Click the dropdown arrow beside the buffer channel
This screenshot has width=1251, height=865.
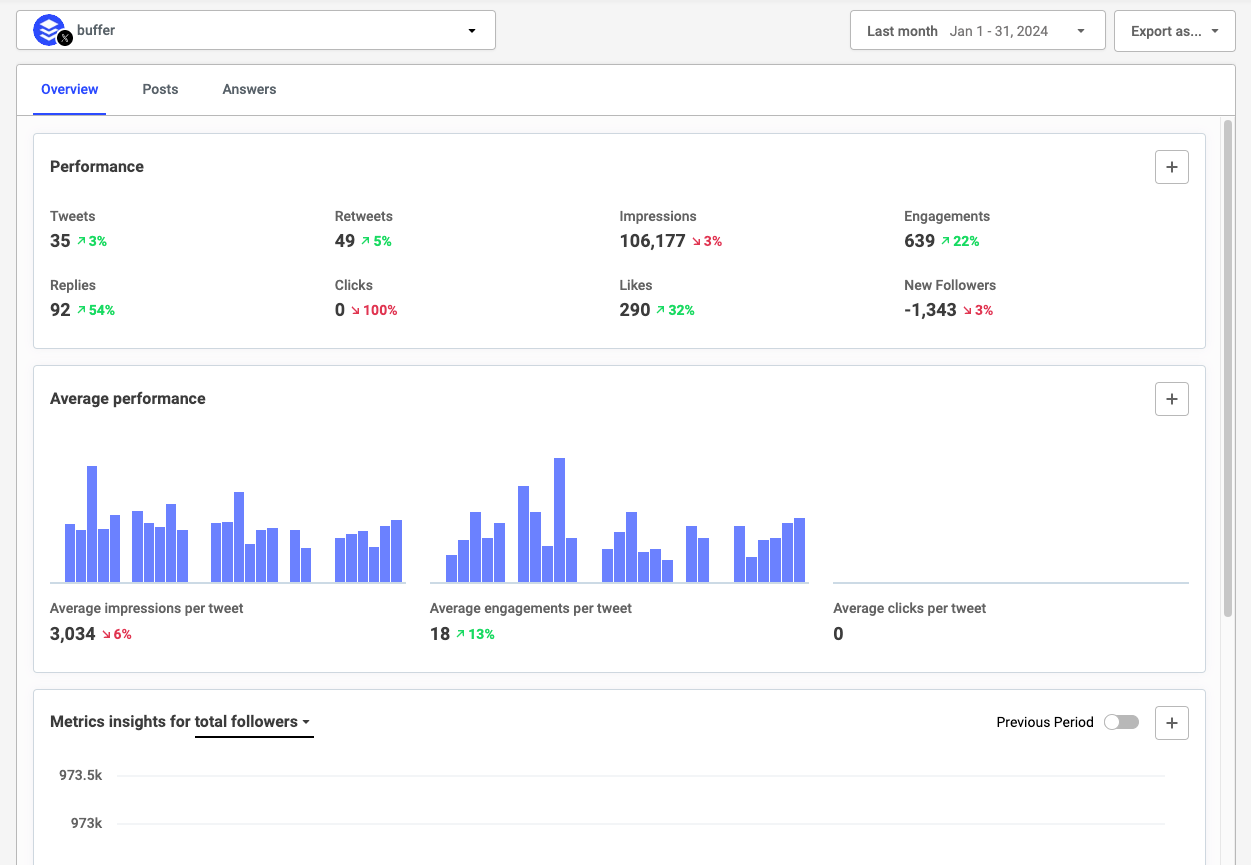pyautogui.click(x=471, y=30)
